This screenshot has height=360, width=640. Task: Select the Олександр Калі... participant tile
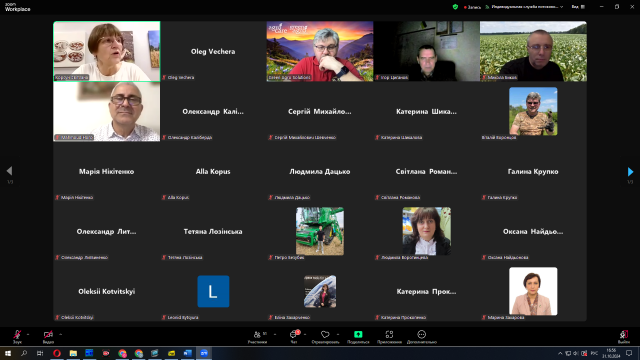coord(213,111)
